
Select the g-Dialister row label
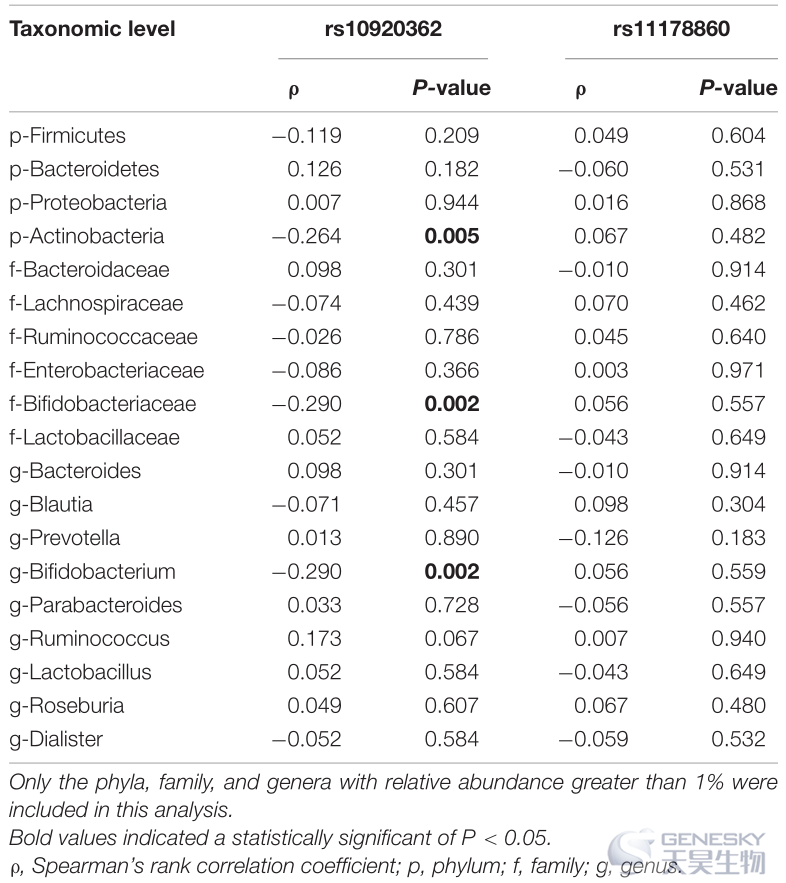[56, 739]
